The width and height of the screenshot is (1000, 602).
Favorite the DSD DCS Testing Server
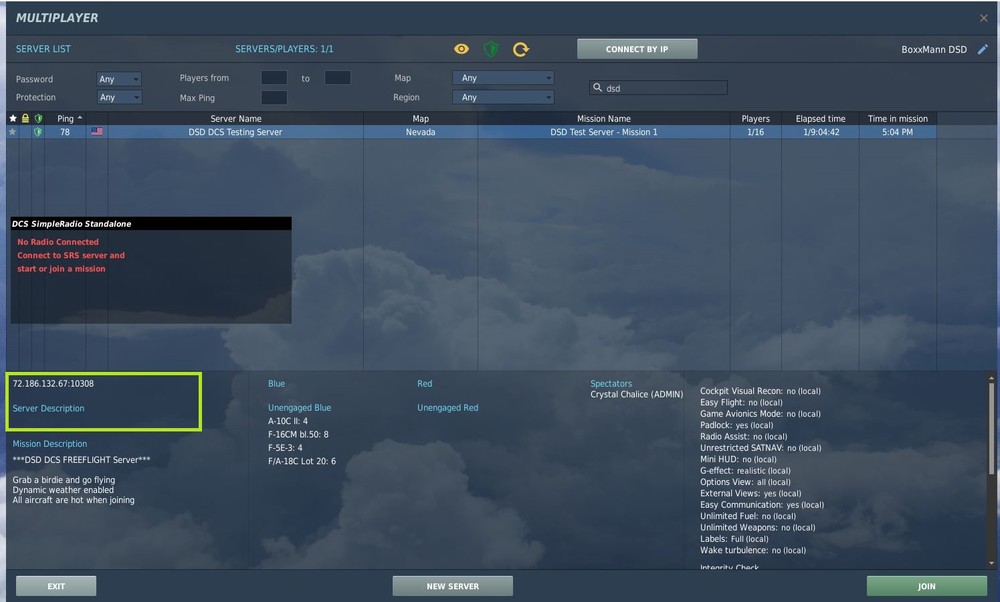pos(10,131)
